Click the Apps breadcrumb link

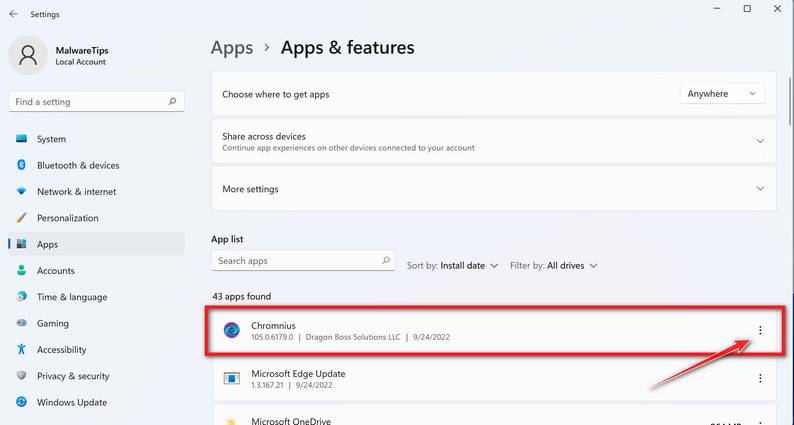click(x=231, y=48)
